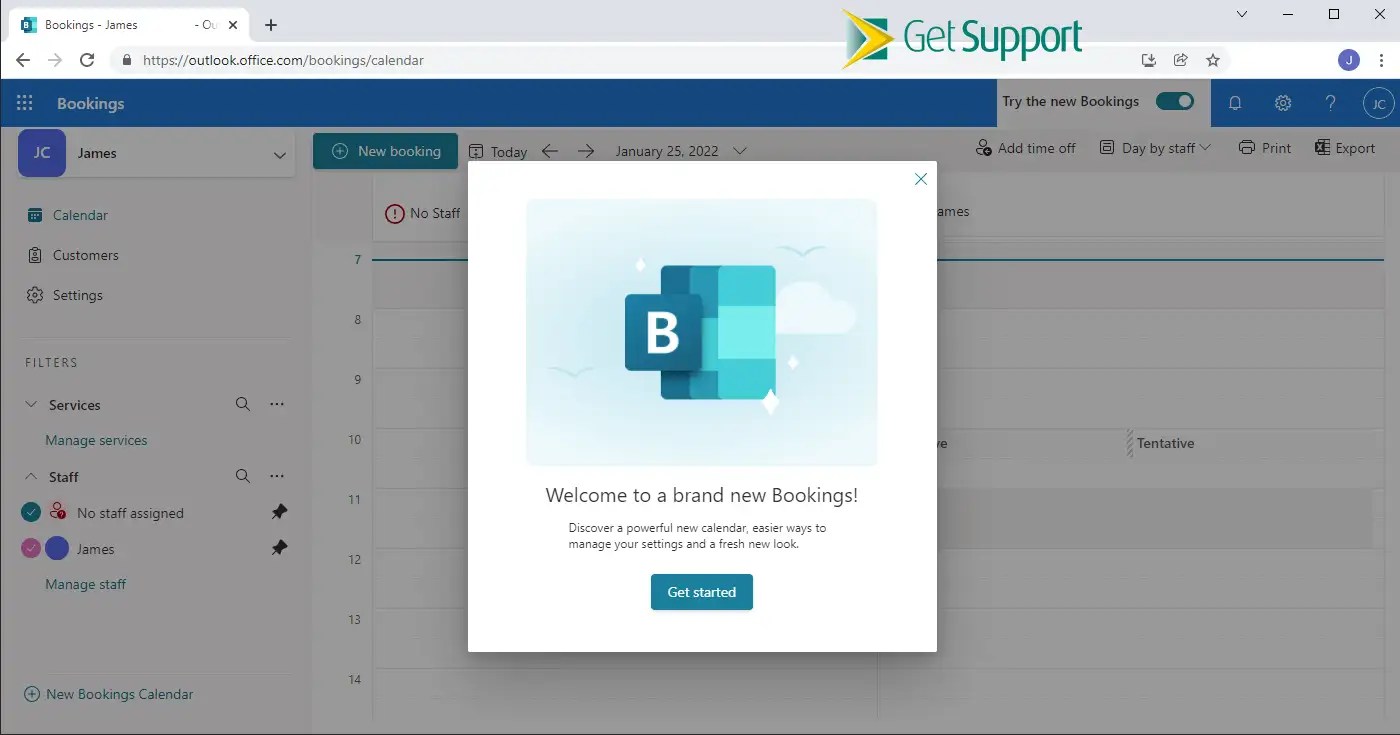Screen dimensions: 1400x735
Task: Print the calendar
Action: point(1265,148)
